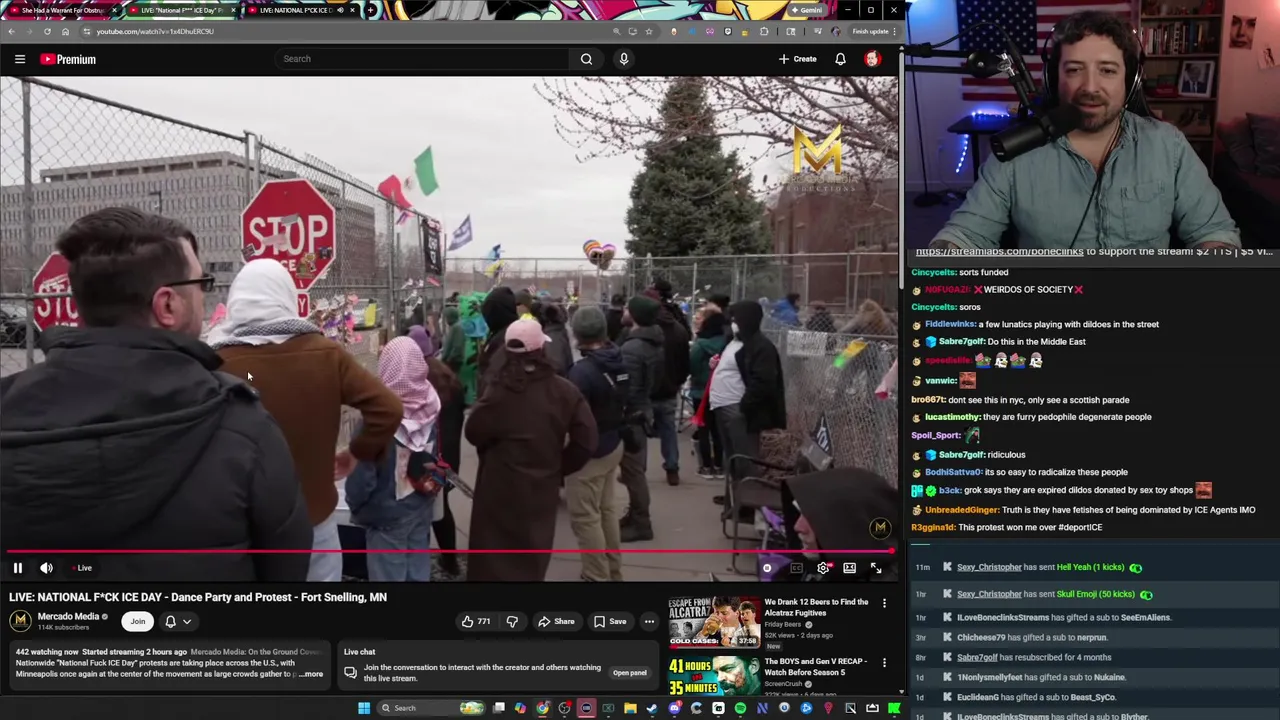Click the Create video button
The width and height of the screenshot is (1280, 720).
click(x=797, y=59)
